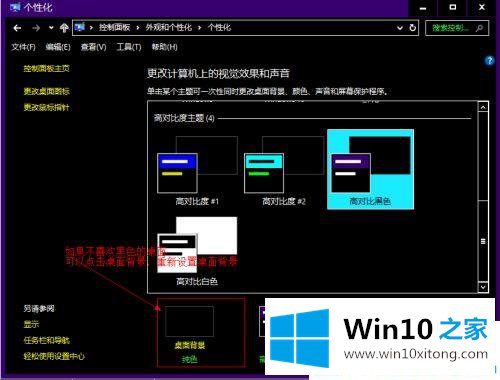Image resolution: width=500 pixels, height=380 pixels.
Task: Open the 工具(T) menu
Action: [x=129, y=47]
